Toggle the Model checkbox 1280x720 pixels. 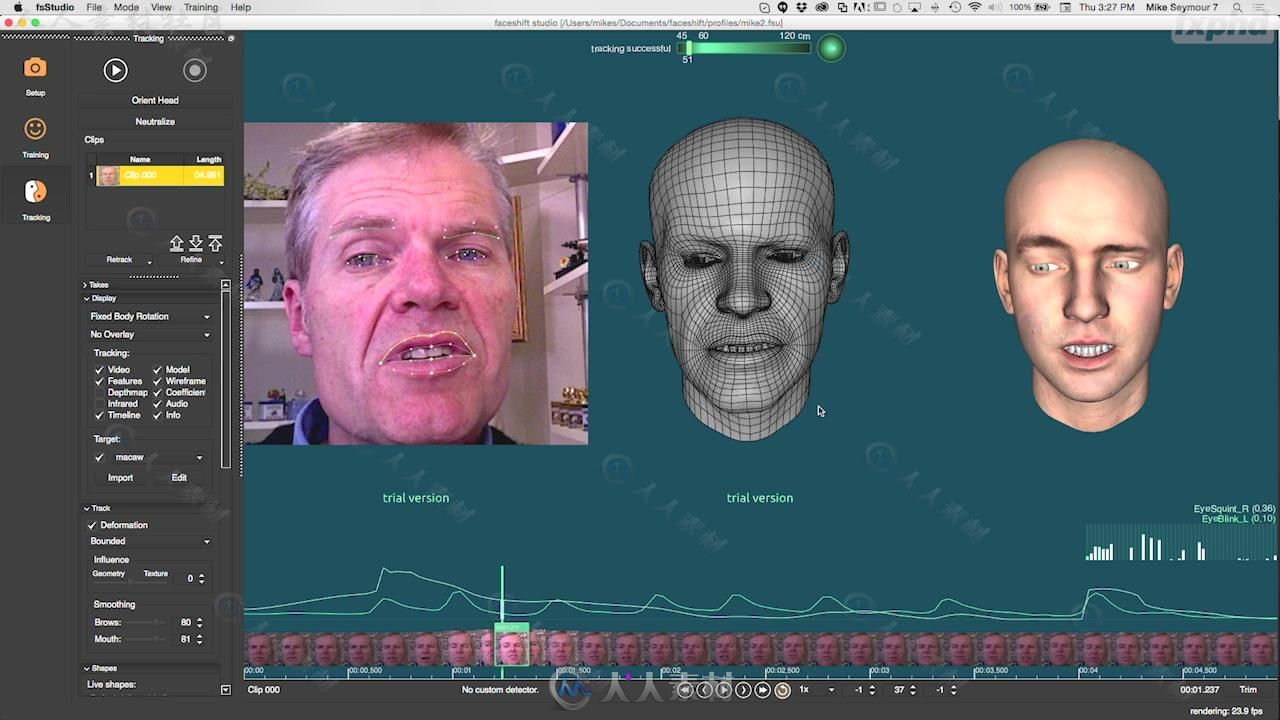157,370
